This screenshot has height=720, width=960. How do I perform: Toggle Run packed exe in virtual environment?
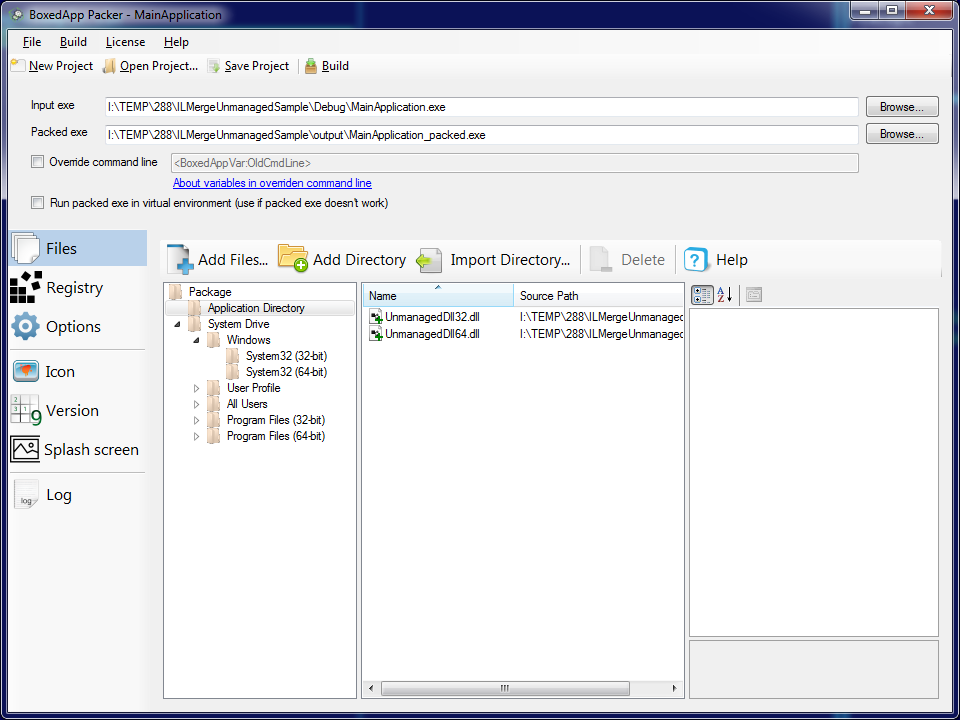[x=38, y=203]
